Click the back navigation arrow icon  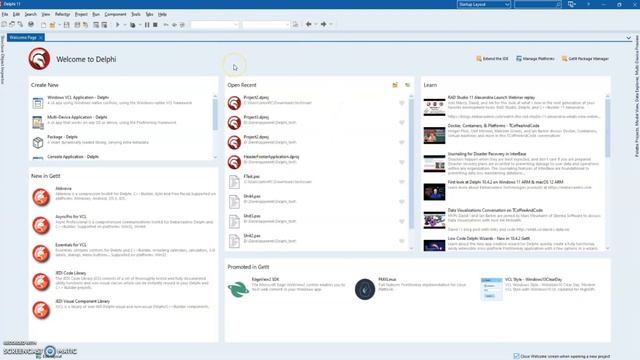point(309,24)
